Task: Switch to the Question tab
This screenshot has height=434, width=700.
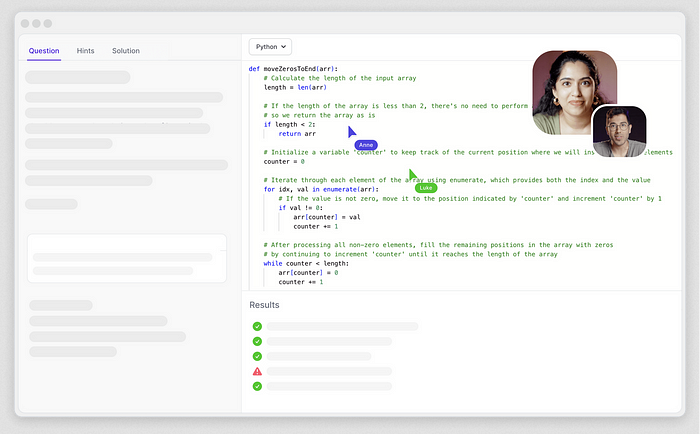Action: 44,51
